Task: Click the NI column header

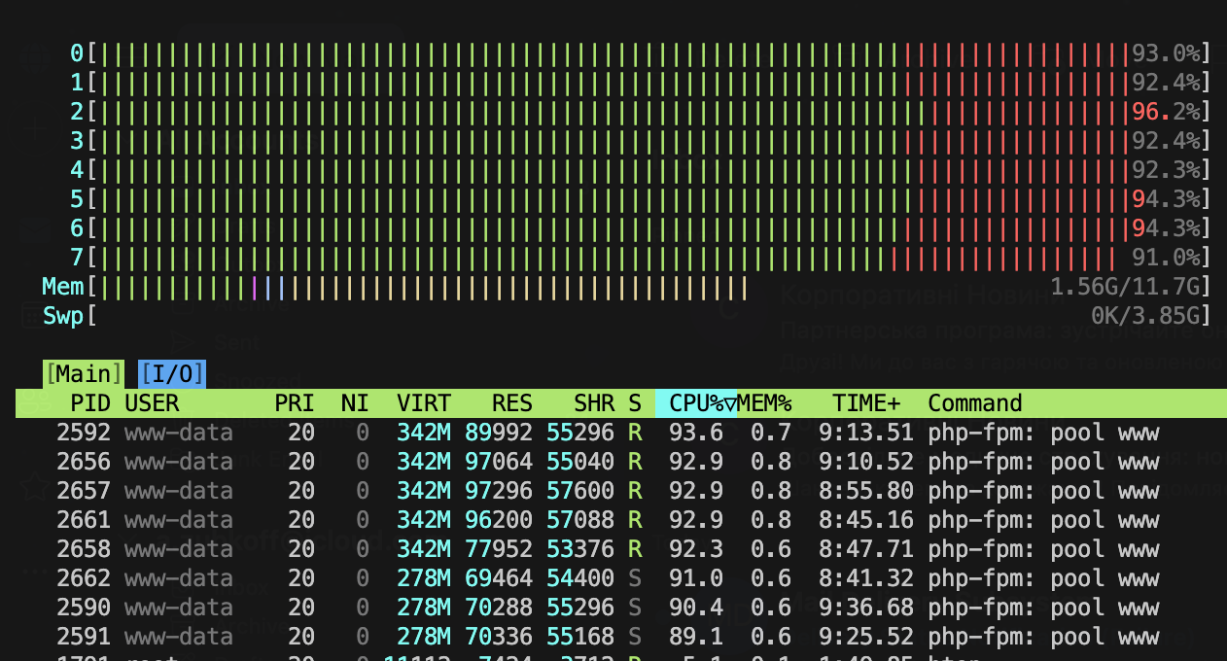Action: [355, 403]
